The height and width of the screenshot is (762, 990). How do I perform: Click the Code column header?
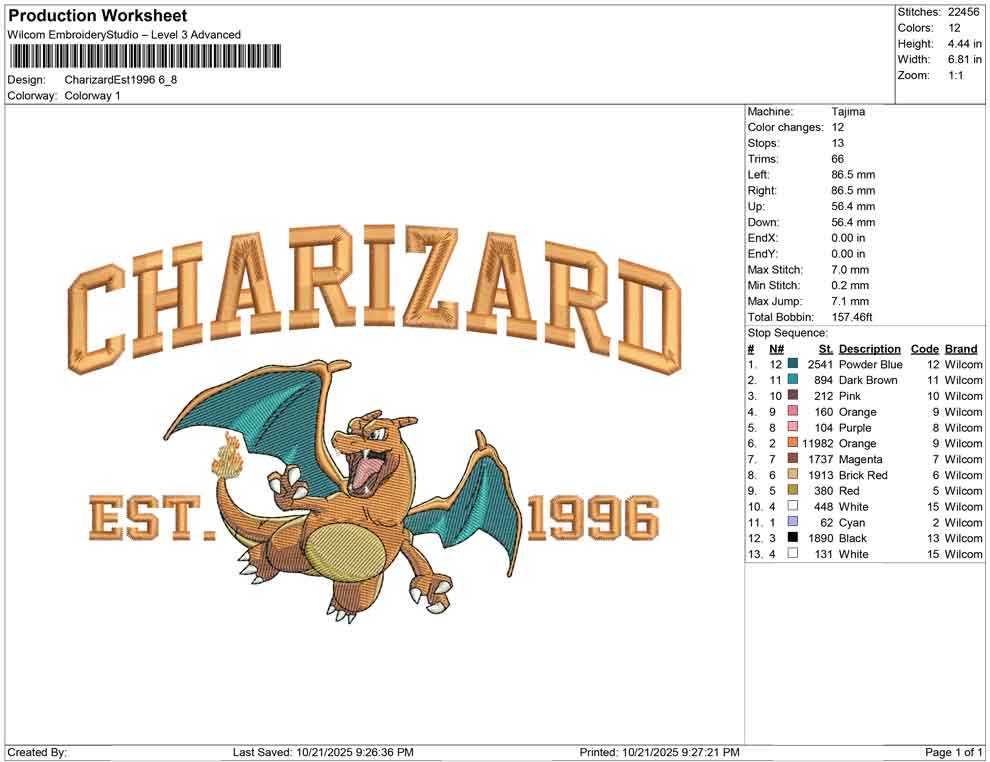(x=924, y=349)
